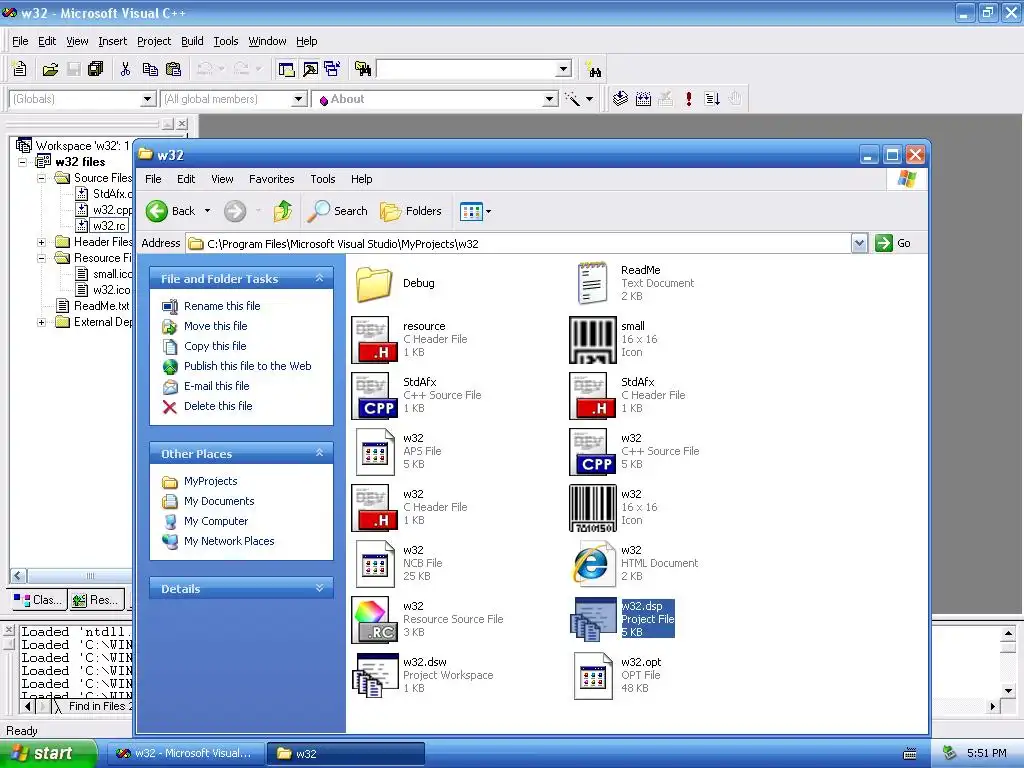Click the Compile toolbar icon
The height and width of the screenshot is (768, 1024).
click(620, 99)
